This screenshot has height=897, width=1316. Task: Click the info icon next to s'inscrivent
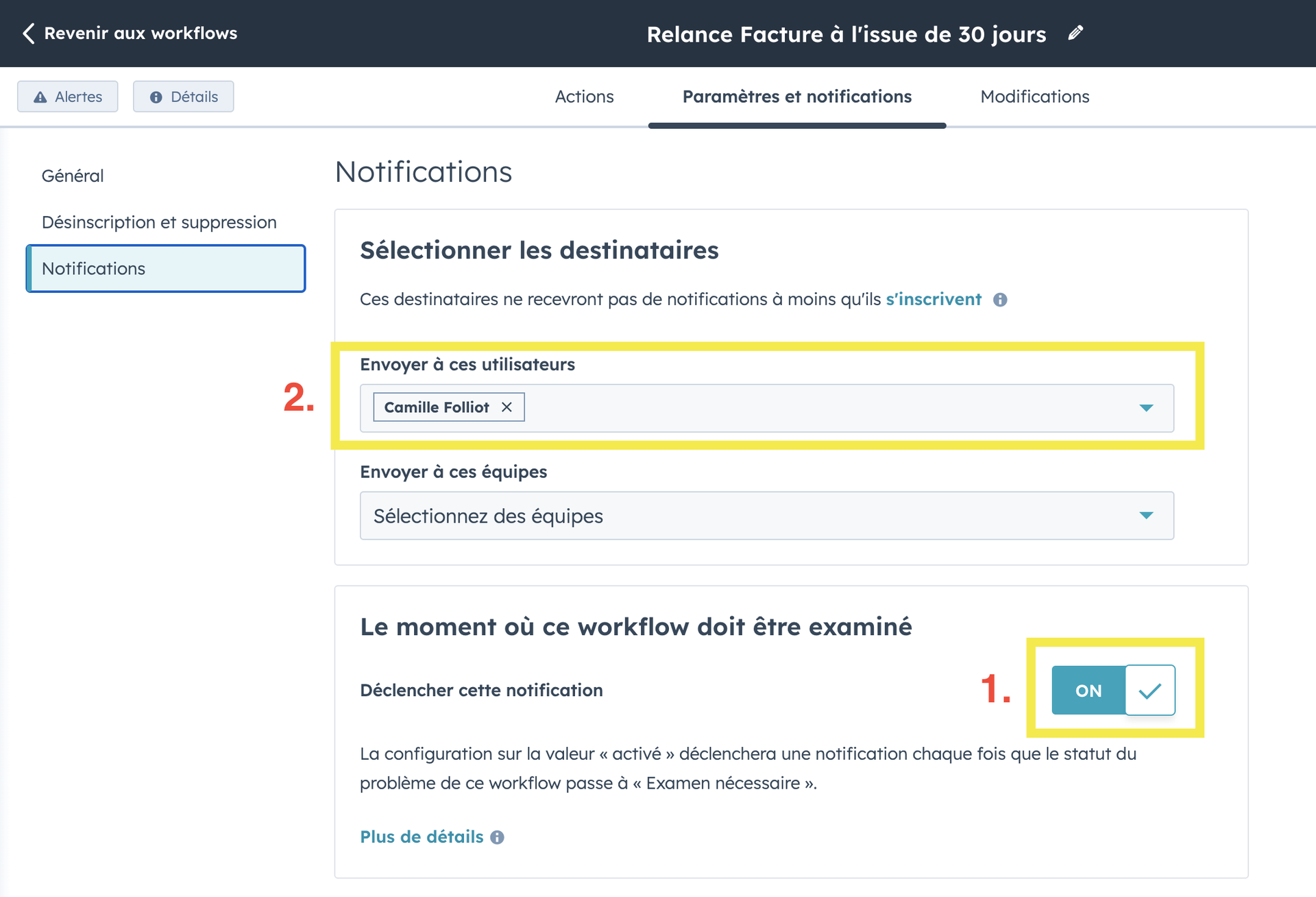pyautogui.click(x=1000, y=300)
